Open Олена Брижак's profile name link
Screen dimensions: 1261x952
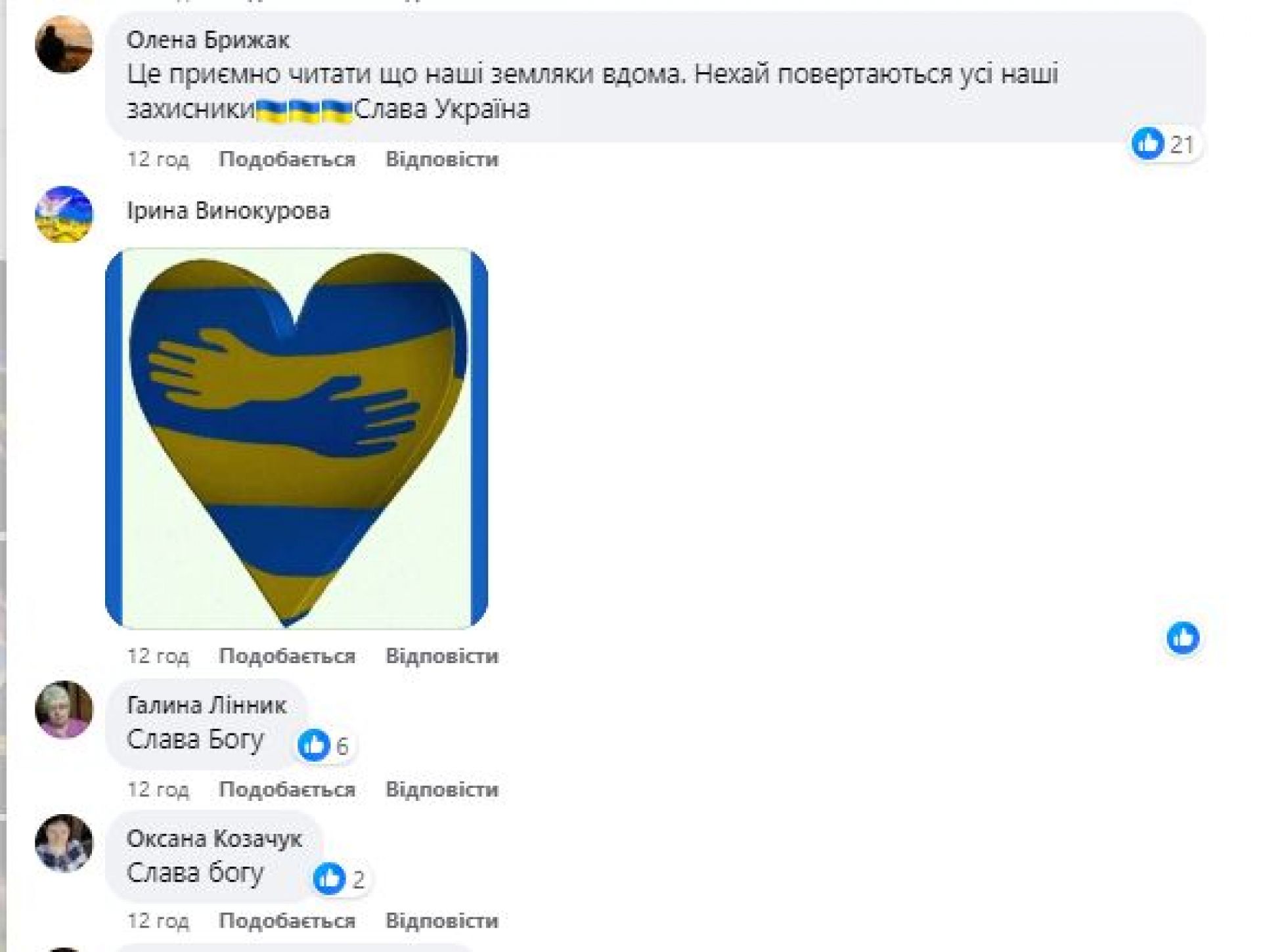[208, 41]
